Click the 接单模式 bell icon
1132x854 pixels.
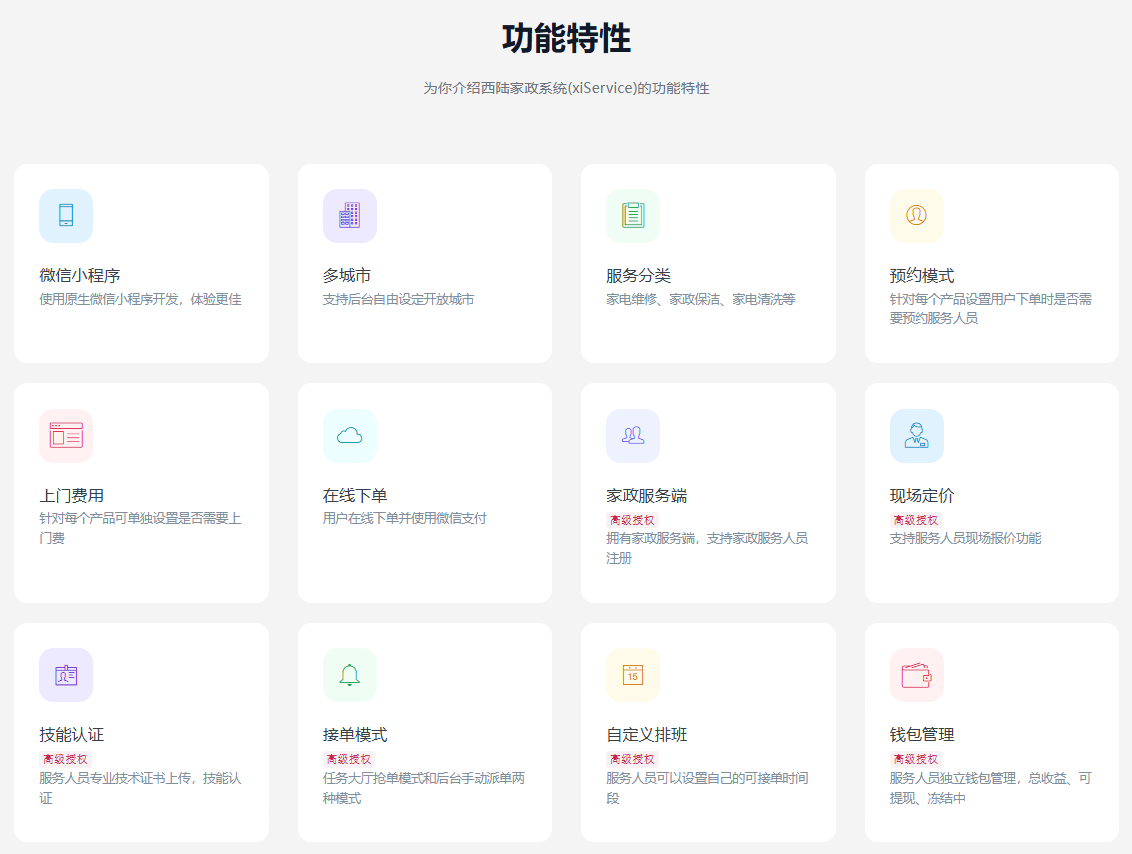349,675
